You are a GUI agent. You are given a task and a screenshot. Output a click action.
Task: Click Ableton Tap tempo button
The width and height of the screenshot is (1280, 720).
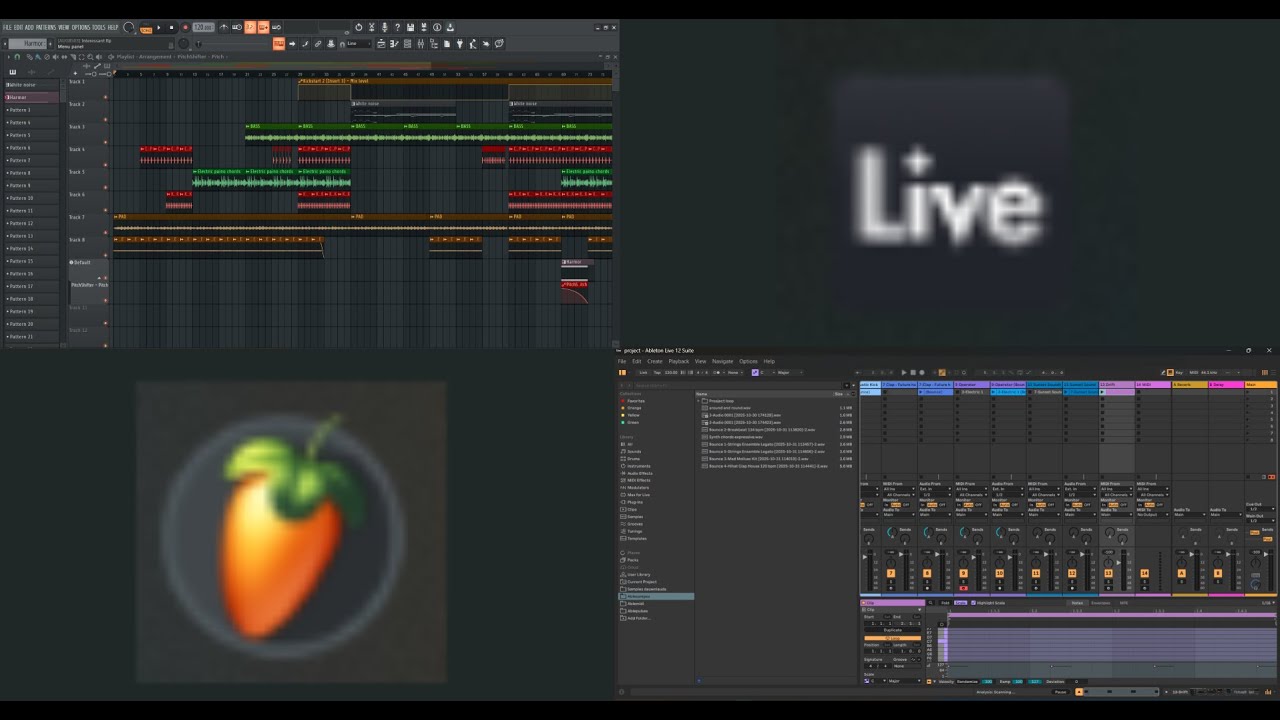click(x=657, y=372)
